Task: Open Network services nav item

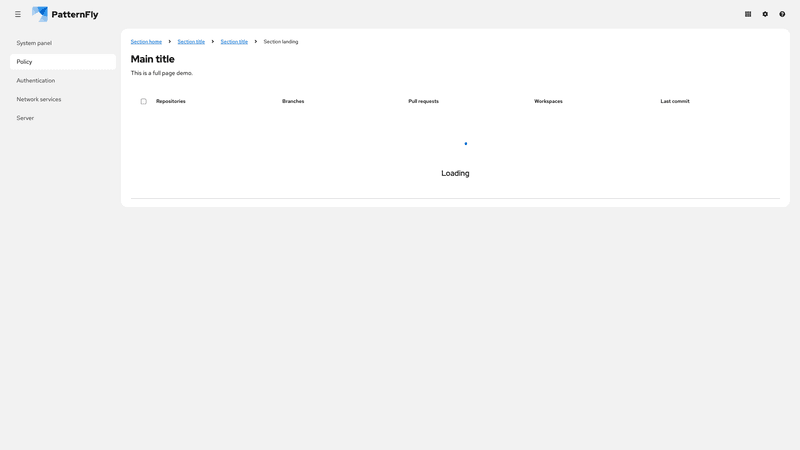Action: (39, 99)
